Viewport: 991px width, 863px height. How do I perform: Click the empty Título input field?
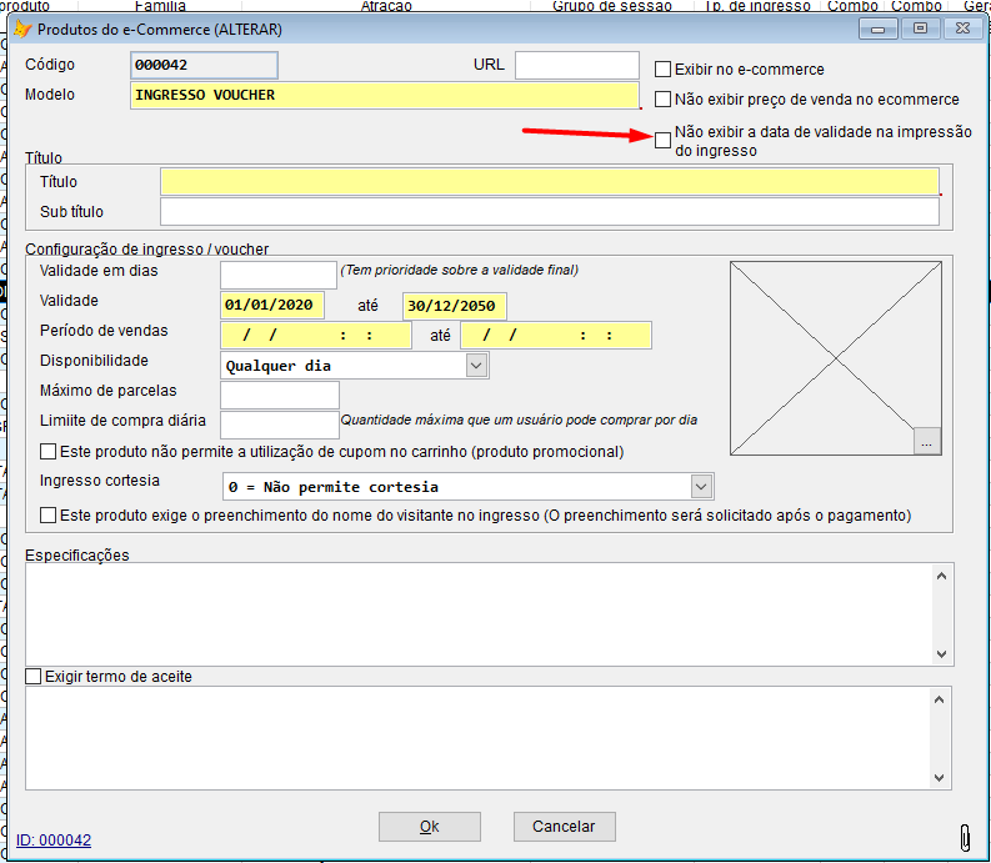coord(550,181)
